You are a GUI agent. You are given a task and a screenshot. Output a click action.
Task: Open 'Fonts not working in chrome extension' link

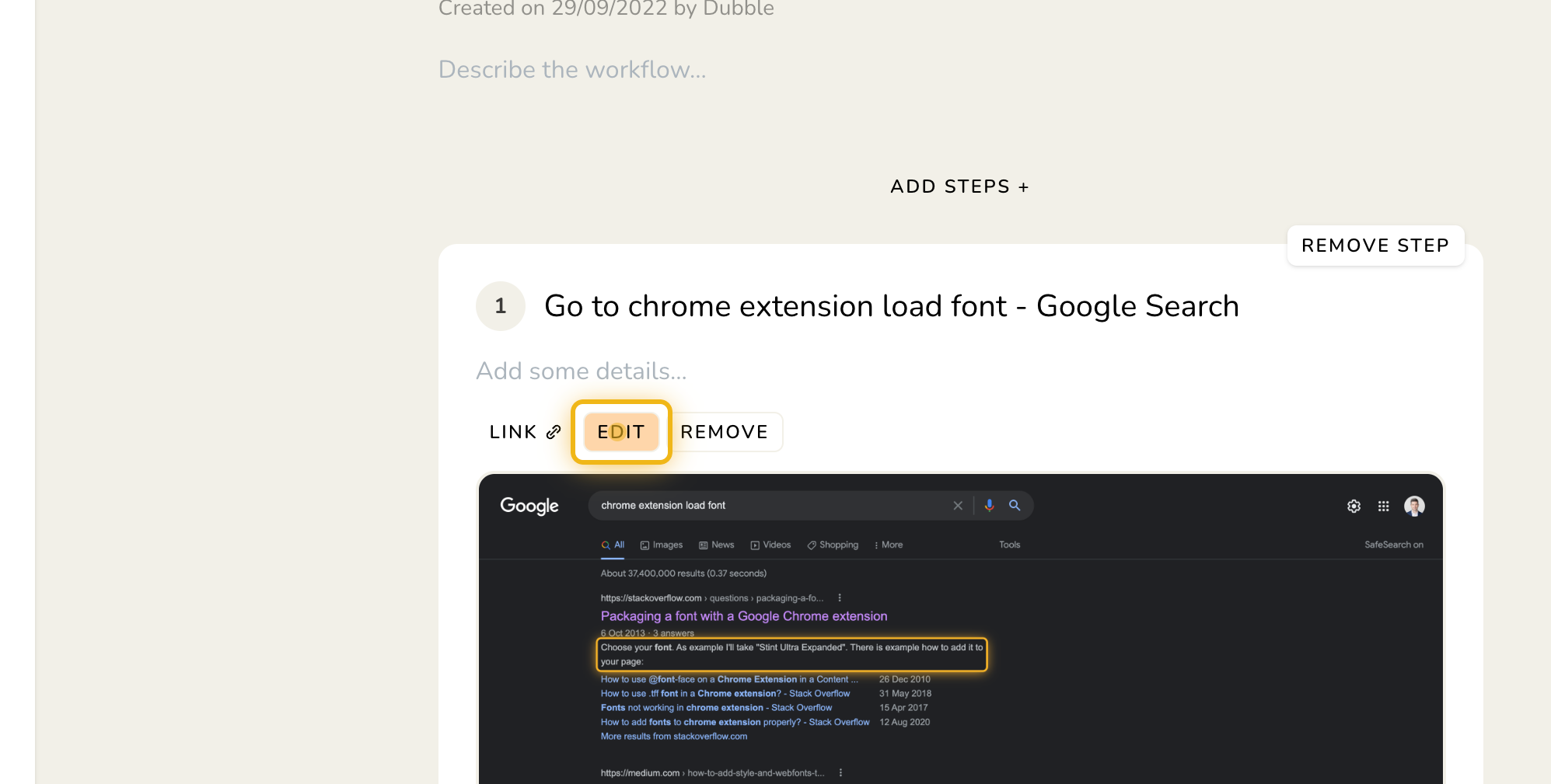[716, 708]
